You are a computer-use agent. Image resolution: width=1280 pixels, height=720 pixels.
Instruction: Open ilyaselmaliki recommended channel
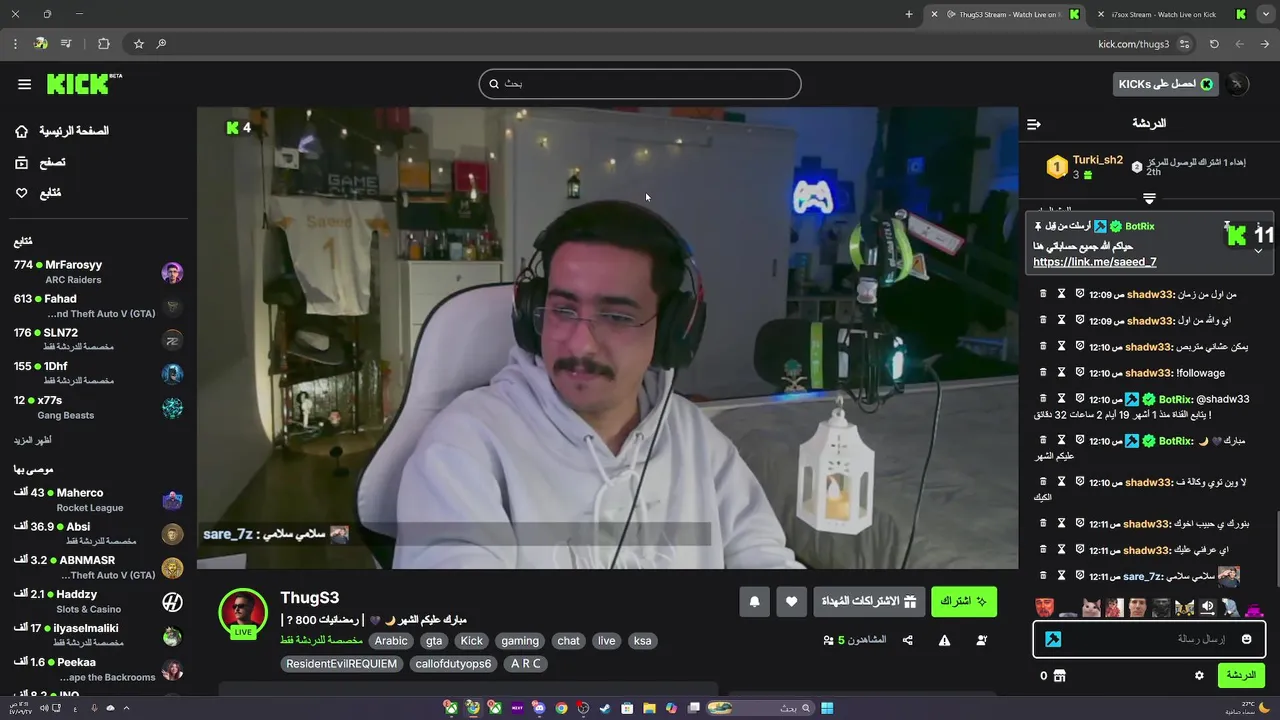[x=97, y=636]
